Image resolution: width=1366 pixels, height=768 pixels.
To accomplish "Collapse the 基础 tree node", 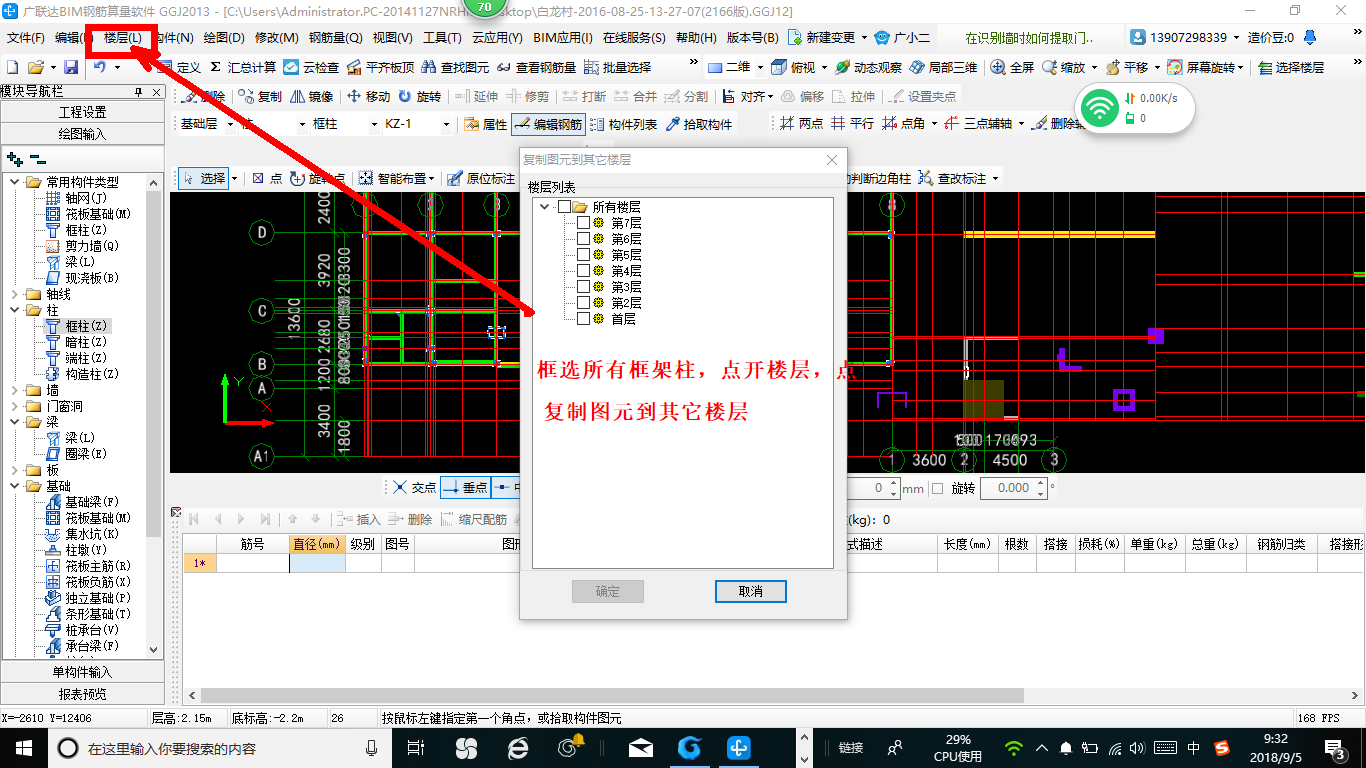I will click(x=14, y=486).
